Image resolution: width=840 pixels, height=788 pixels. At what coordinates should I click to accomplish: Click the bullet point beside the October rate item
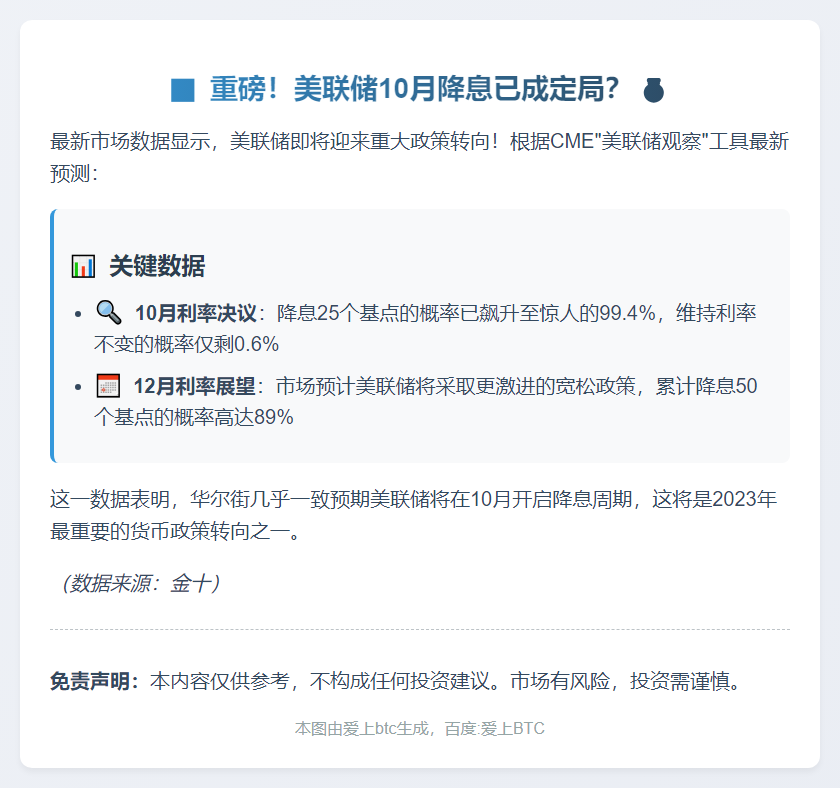pos(77,312)
